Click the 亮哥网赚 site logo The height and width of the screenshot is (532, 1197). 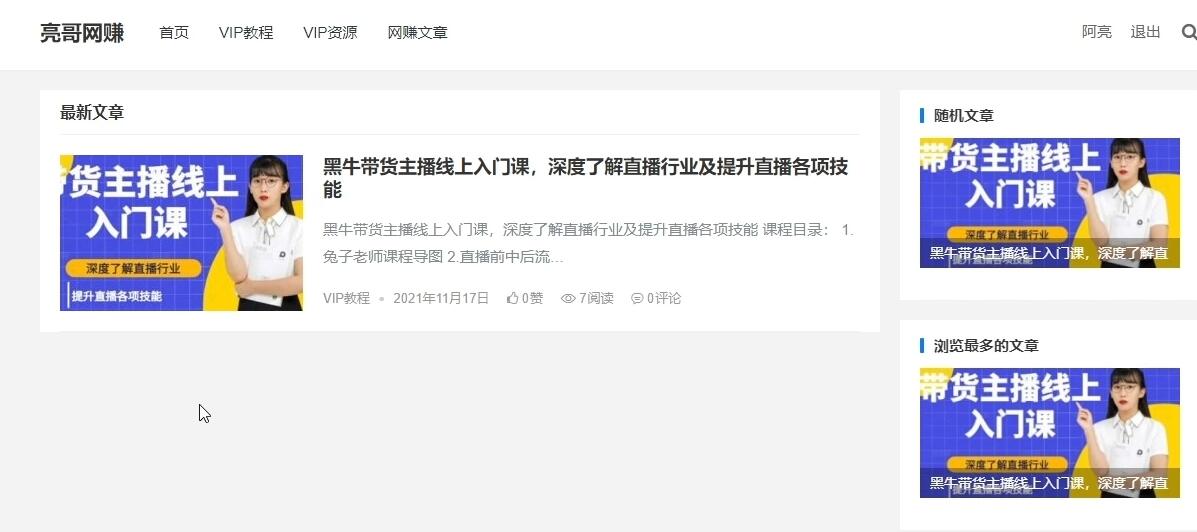pyautogui.click(x=82, y=33)
